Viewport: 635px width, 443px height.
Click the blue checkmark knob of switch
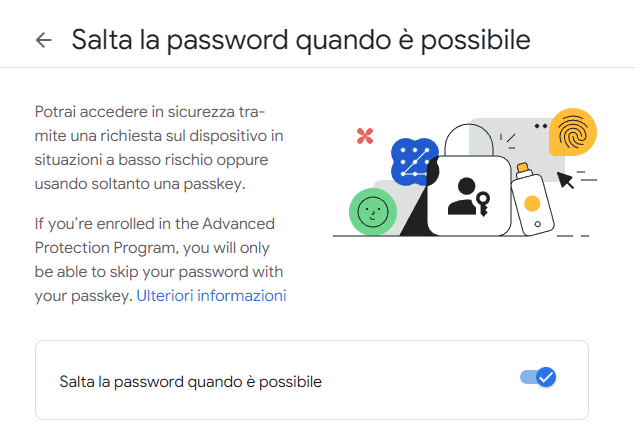[x=546, y=377]
